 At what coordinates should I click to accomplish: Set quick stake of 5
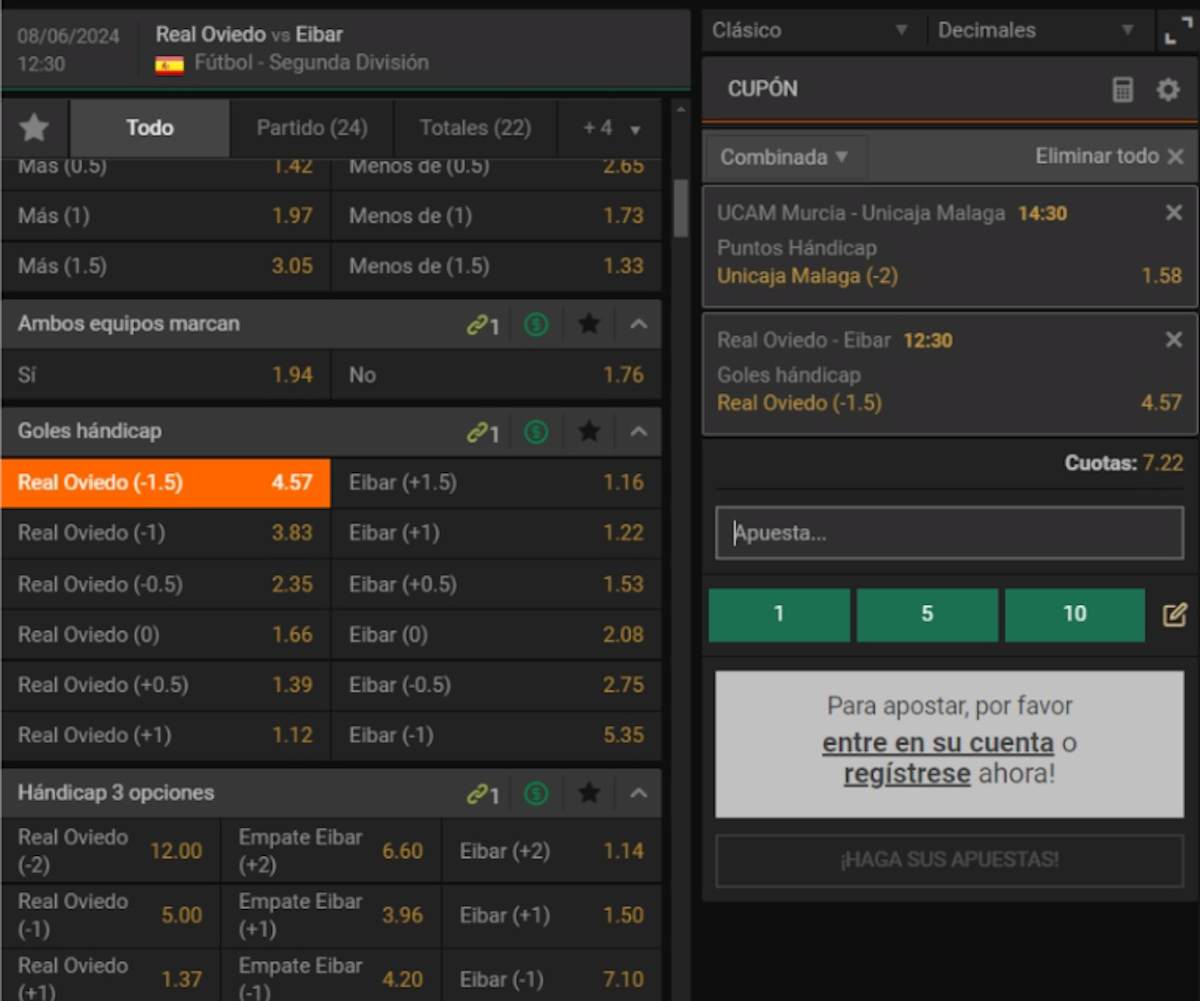click(x=927, y=614)
